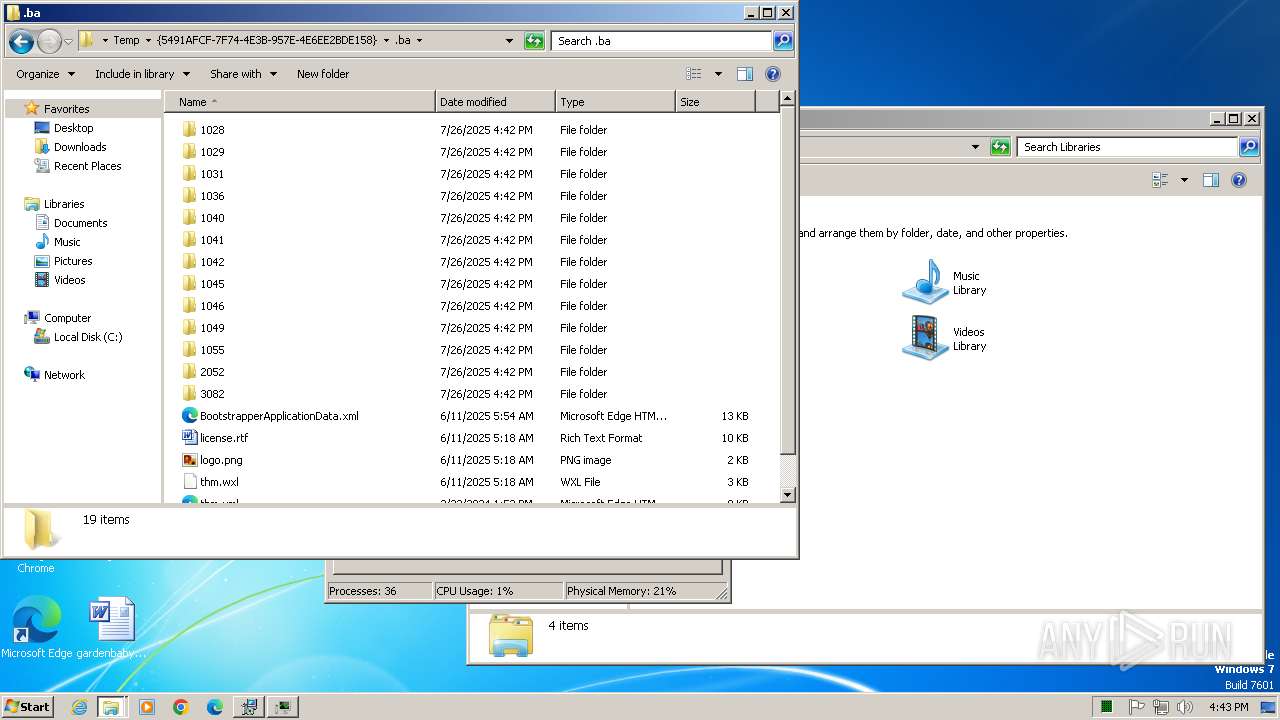Image resolution: width=1280 pixels, height=720 pixels.
Task: Open the Share with dropdown
Action: point(243,74)
